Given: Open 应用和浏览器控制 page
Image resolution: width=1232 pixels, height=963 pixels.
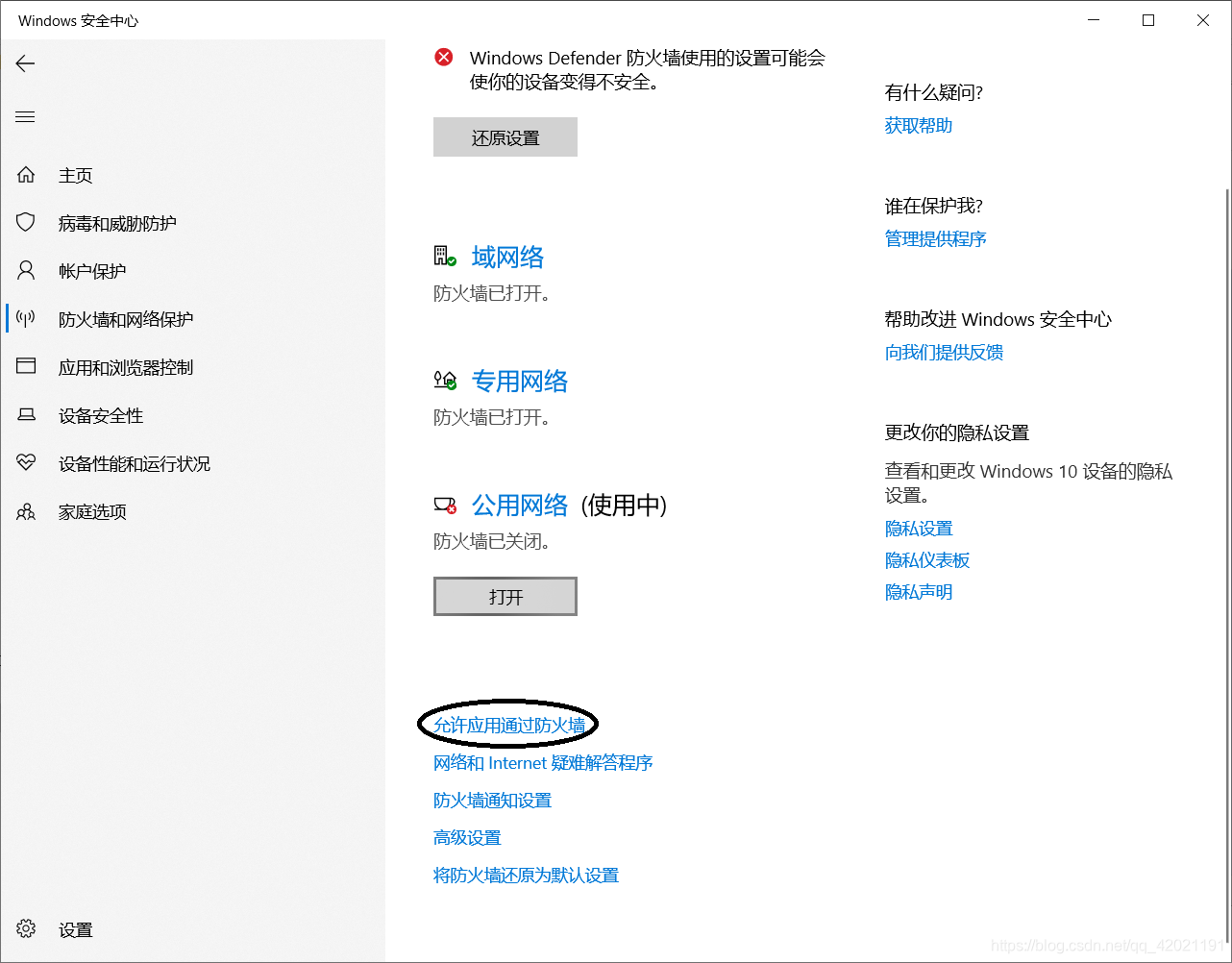Looking at the screenshot, I should click(126, 367).
